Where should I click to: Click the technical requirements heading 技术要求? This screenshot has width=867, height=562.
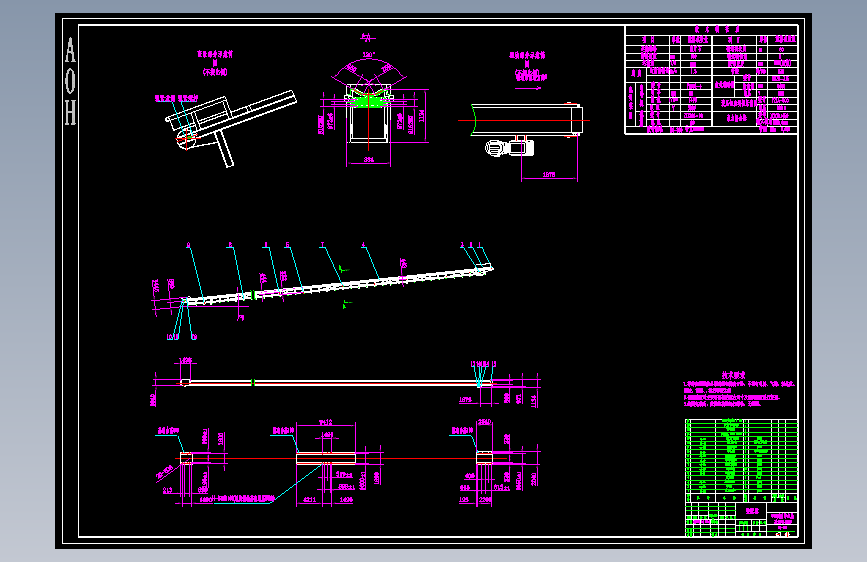(733, 375)
